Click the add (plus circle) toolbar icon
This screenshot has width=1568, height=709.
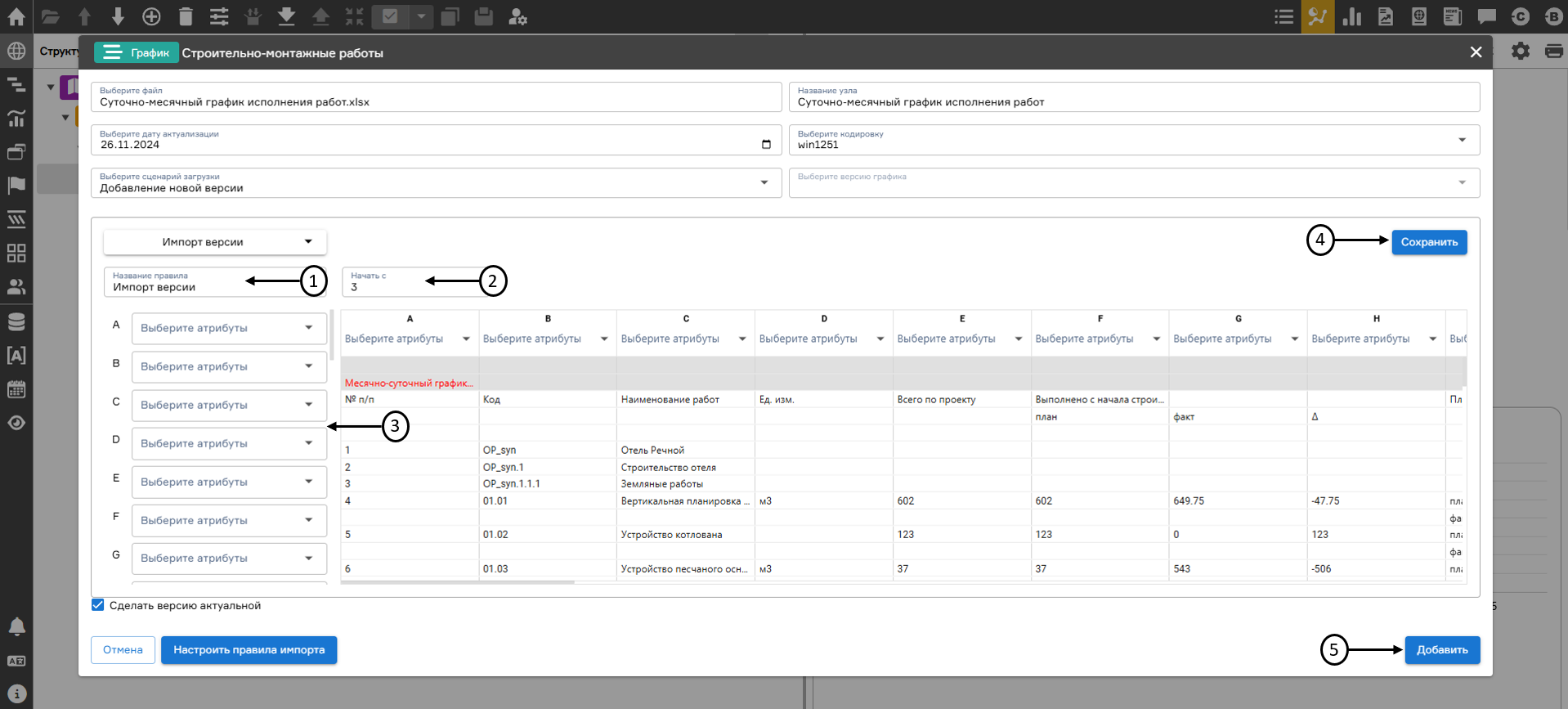151,16
